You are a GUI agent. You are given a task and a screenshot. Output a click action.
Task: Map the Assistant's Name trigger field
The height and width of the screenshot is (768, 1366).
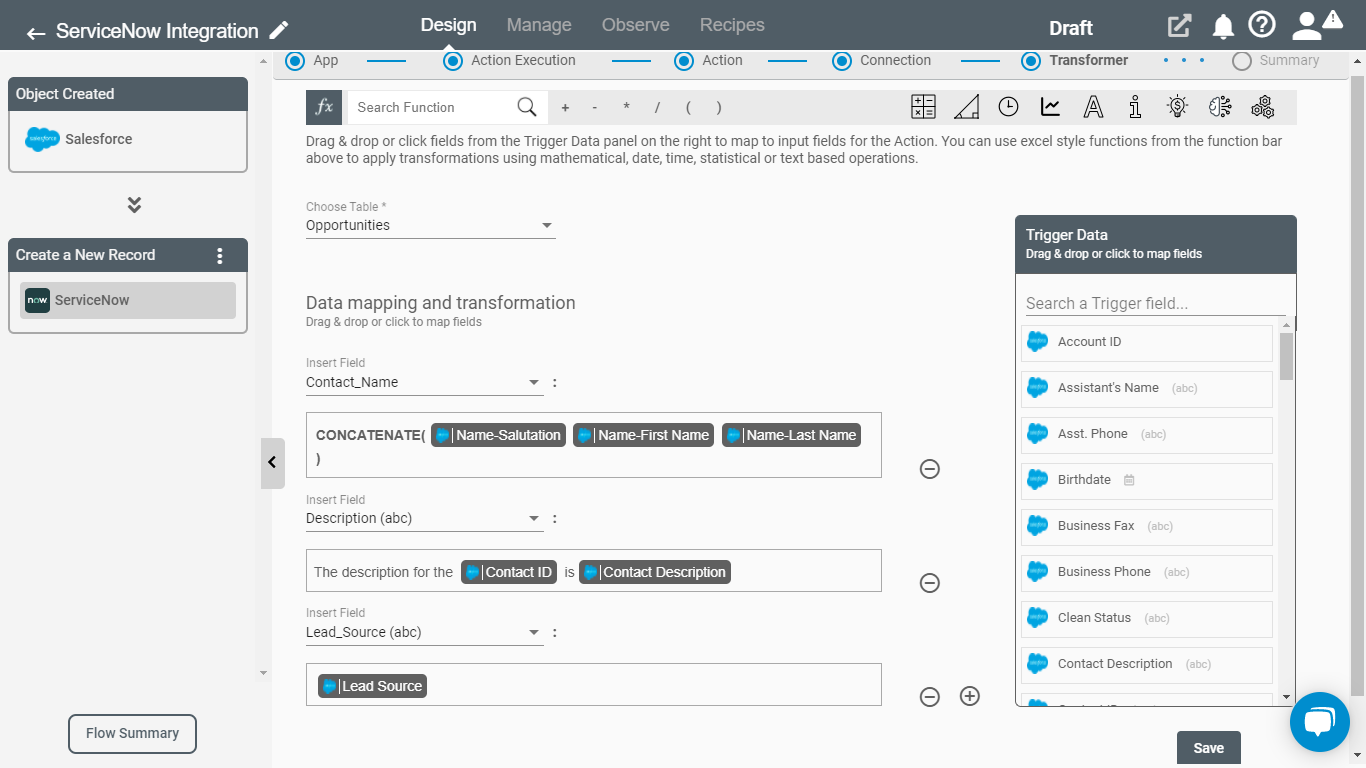[x=1147, y=388]
